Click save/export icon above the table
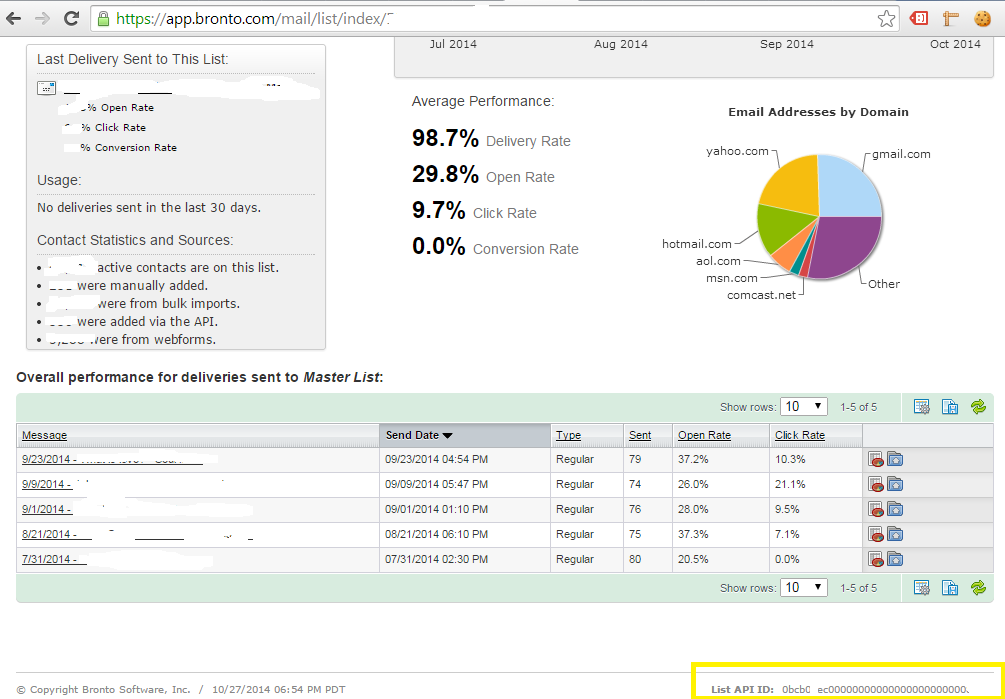The height and width of the screenshot is (699, 1005). click(950, 406)
